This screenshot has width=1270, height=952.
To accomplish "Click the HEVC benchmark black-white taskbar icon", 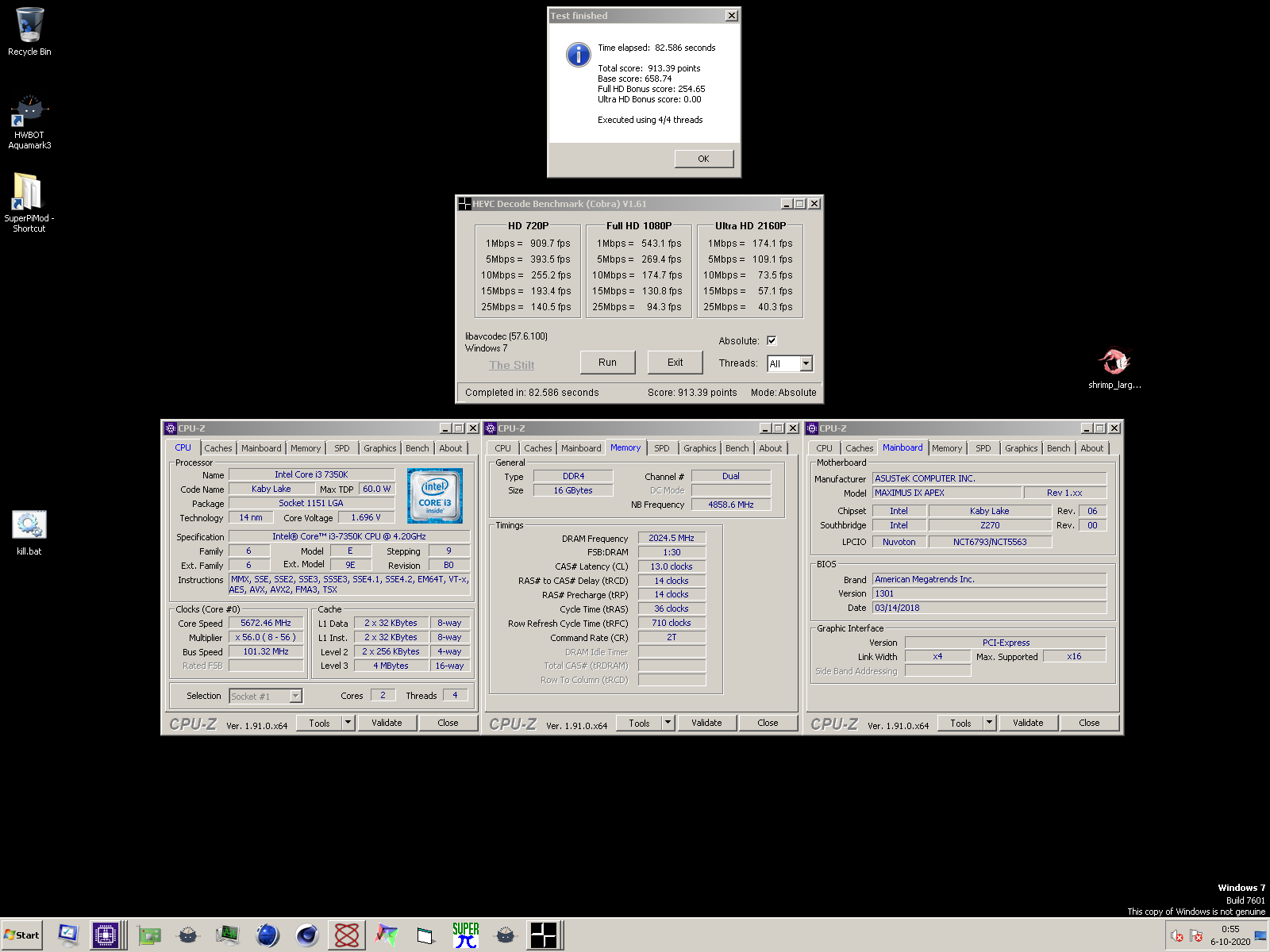I will point(545,935).
